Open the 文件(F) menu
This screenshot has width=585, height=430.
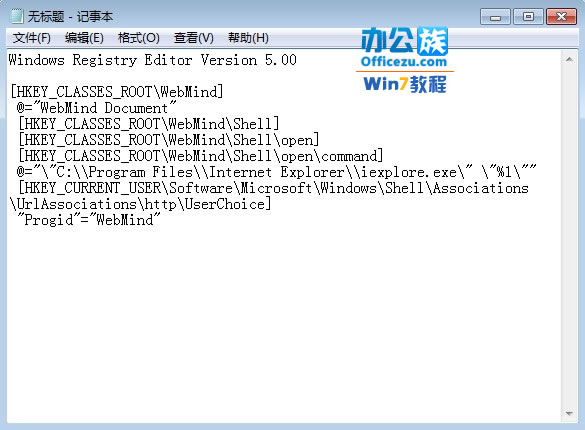coord(31,38)
